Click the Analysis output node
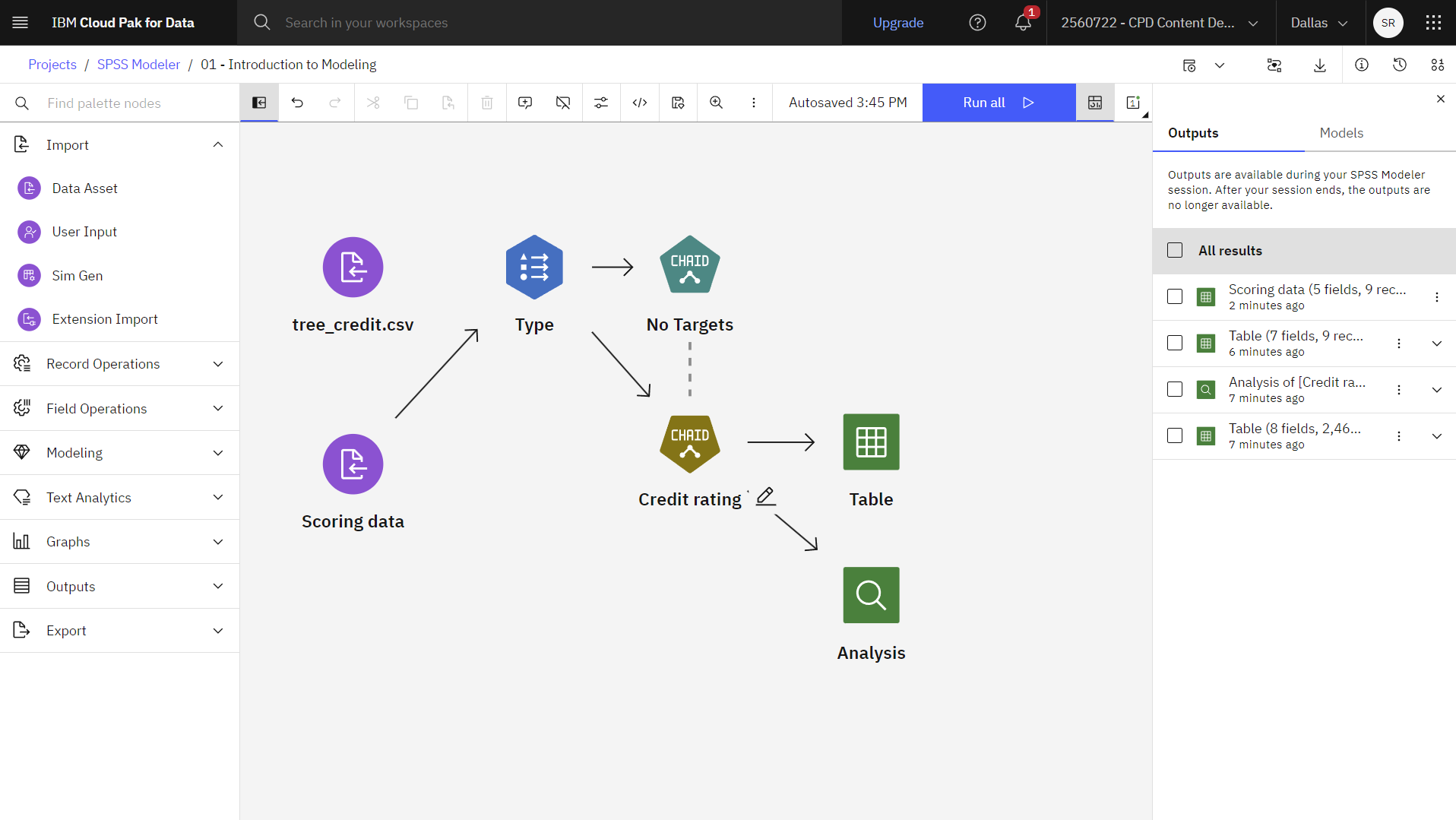 click(871, 595)
